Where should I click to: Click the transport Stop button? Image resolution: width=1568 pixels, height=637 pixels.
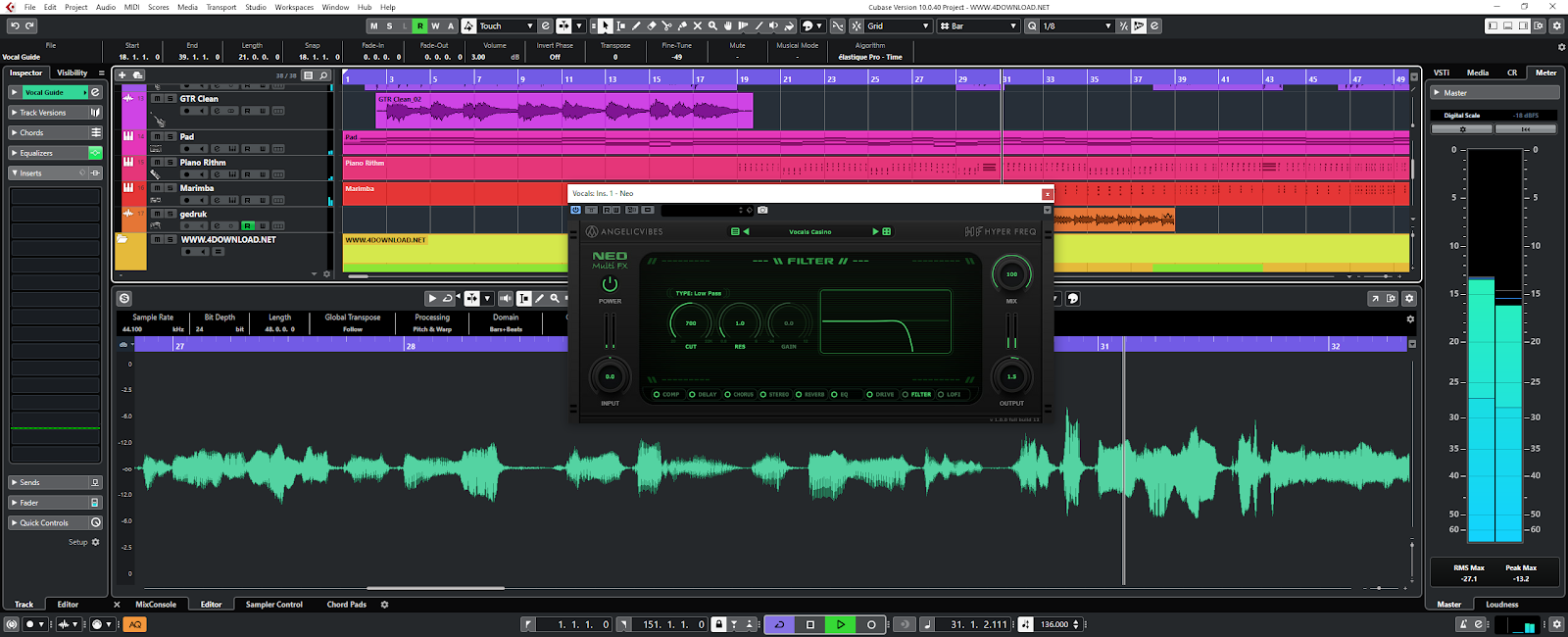[x=809, y=624]
